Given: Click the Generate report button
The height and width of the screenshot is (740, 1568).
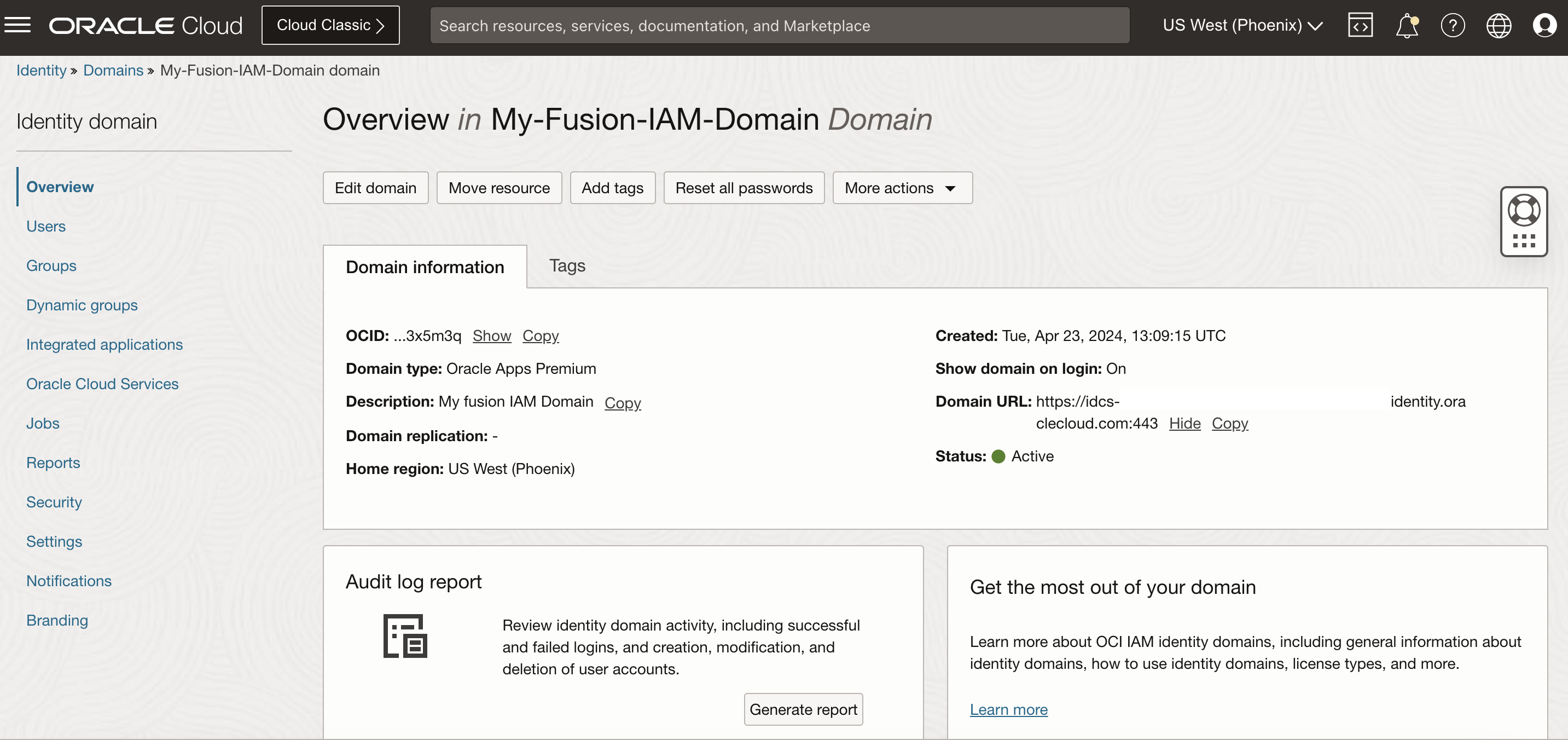Looking at the screenshot, I should [x=802, y=709].
